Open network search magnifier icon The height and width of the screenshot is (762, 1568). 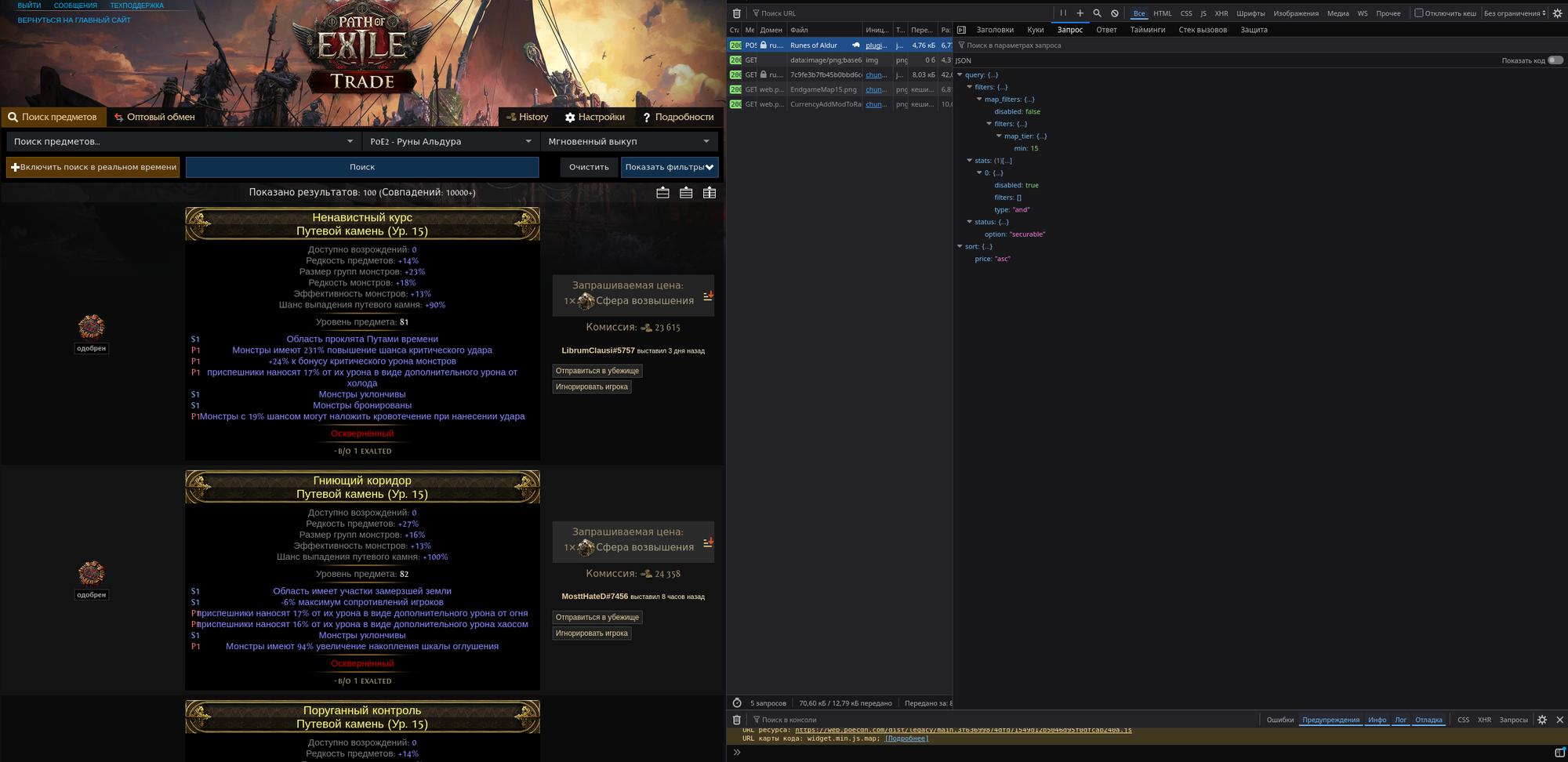coord(1097,13)
